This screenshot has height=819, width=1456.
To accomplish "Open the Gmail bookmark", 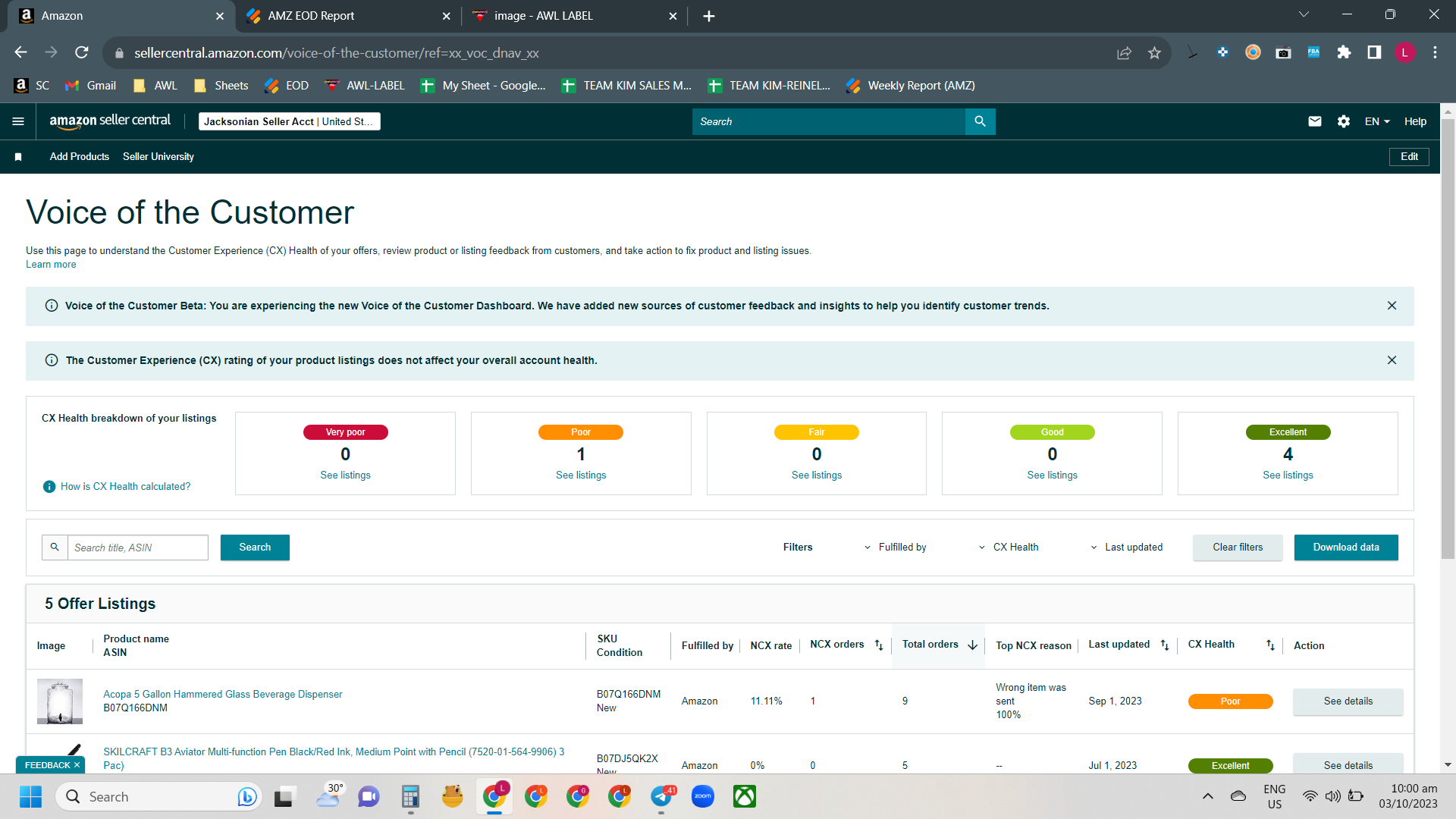I will click(91, 86).
